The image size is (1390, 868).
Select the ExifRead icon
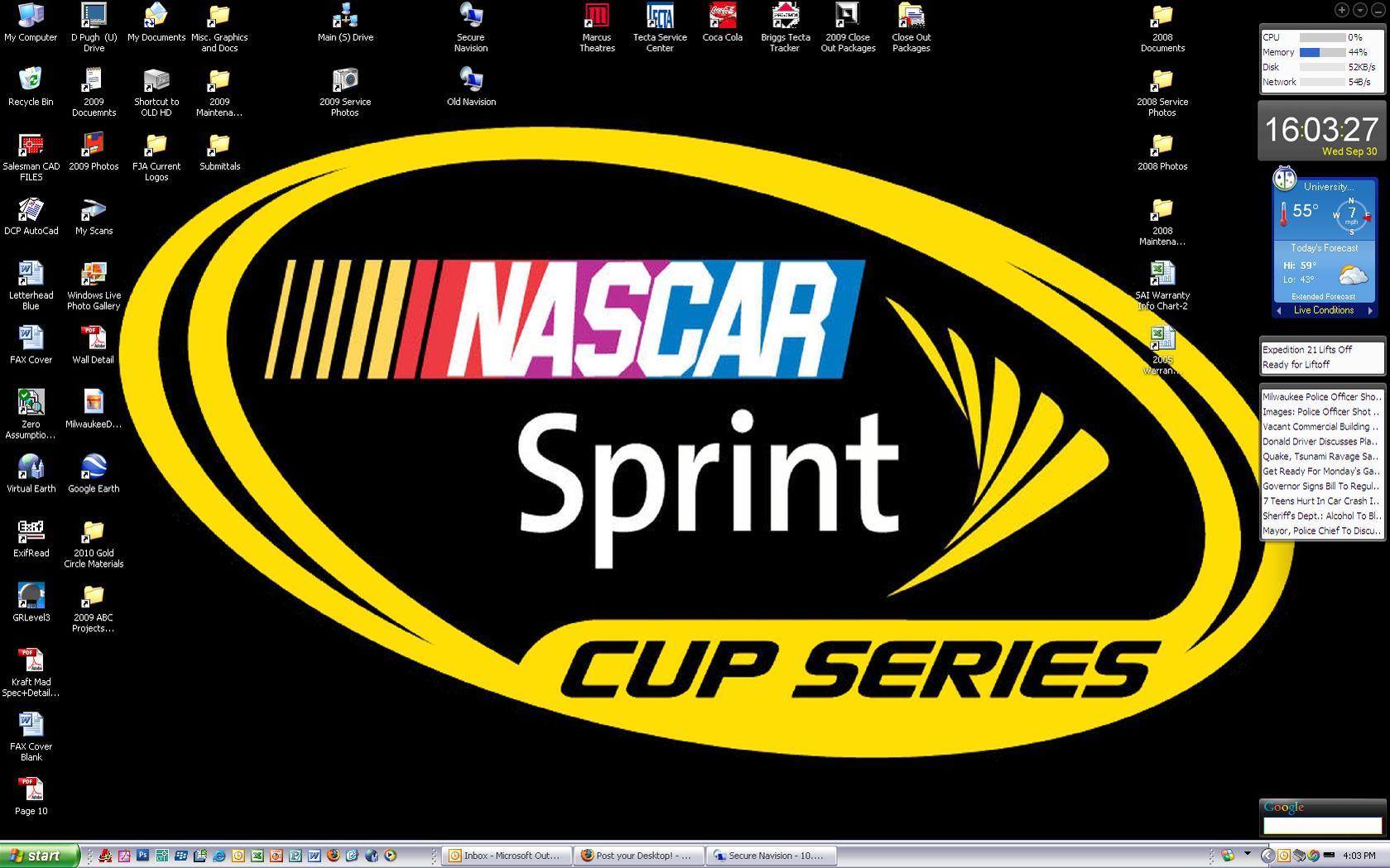pyautogui.click(x=31, y=539)
